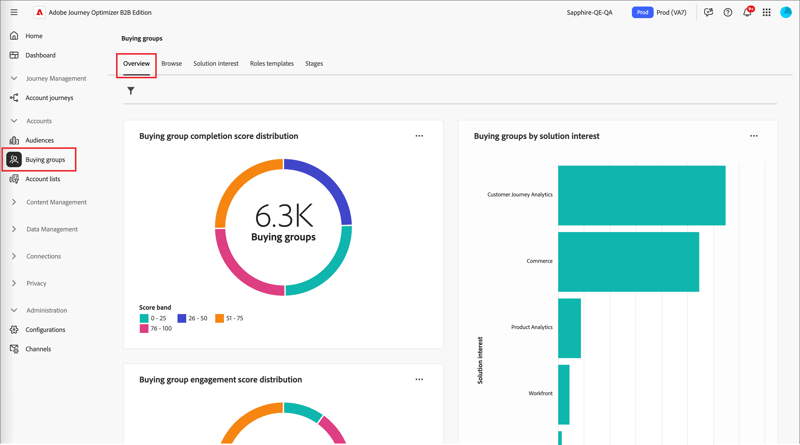
Task: Collapse the Journey Management section
Action: 14,79
